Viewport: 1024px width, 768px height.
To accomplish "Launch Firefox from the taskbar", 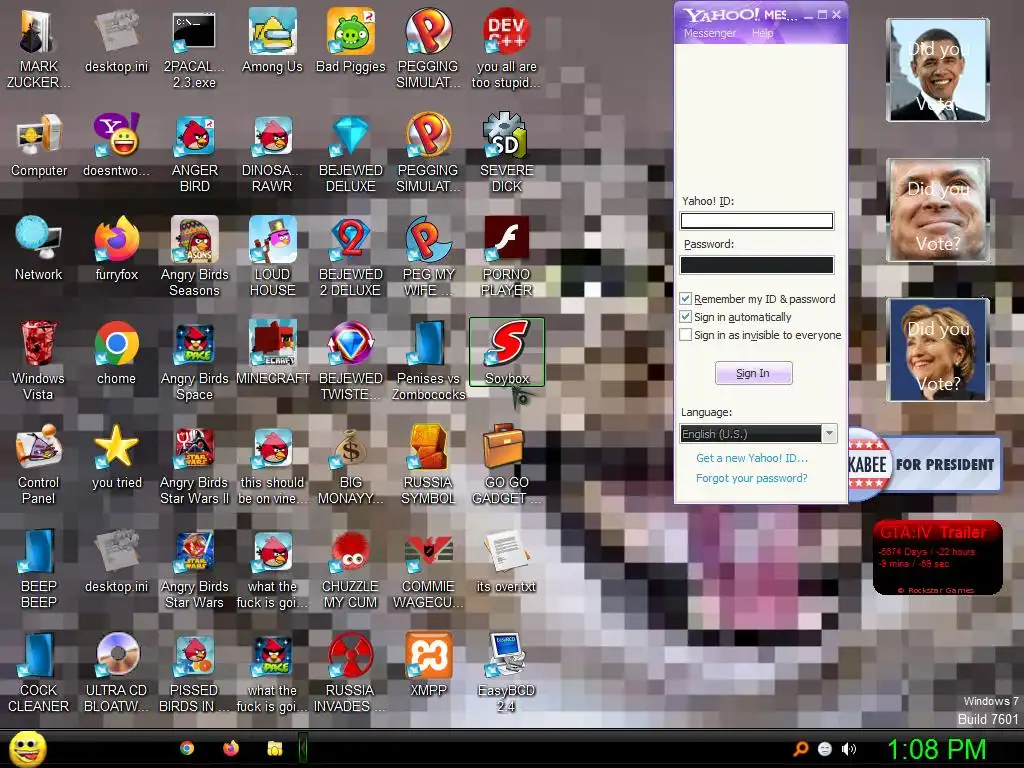I will (231, 748).
